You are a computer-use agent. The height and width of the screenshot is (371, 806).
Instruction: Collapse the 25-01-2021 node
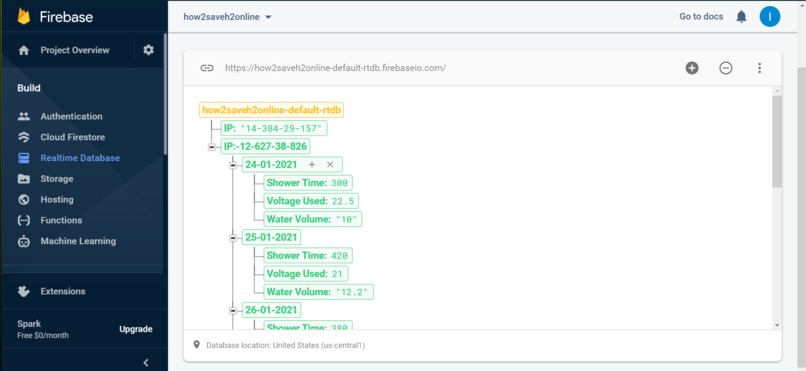click(233, 238)
